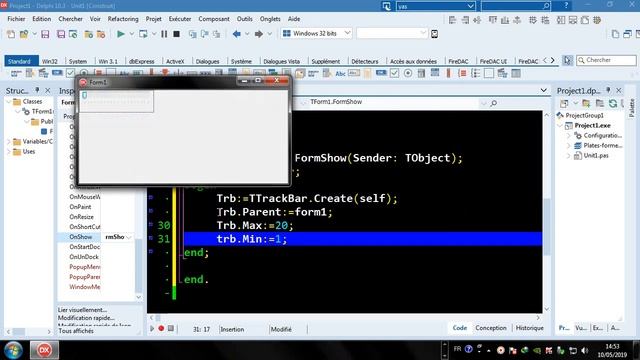Click the volume icon in system tray
Screen dimensions: 640x360
[585, 350]
